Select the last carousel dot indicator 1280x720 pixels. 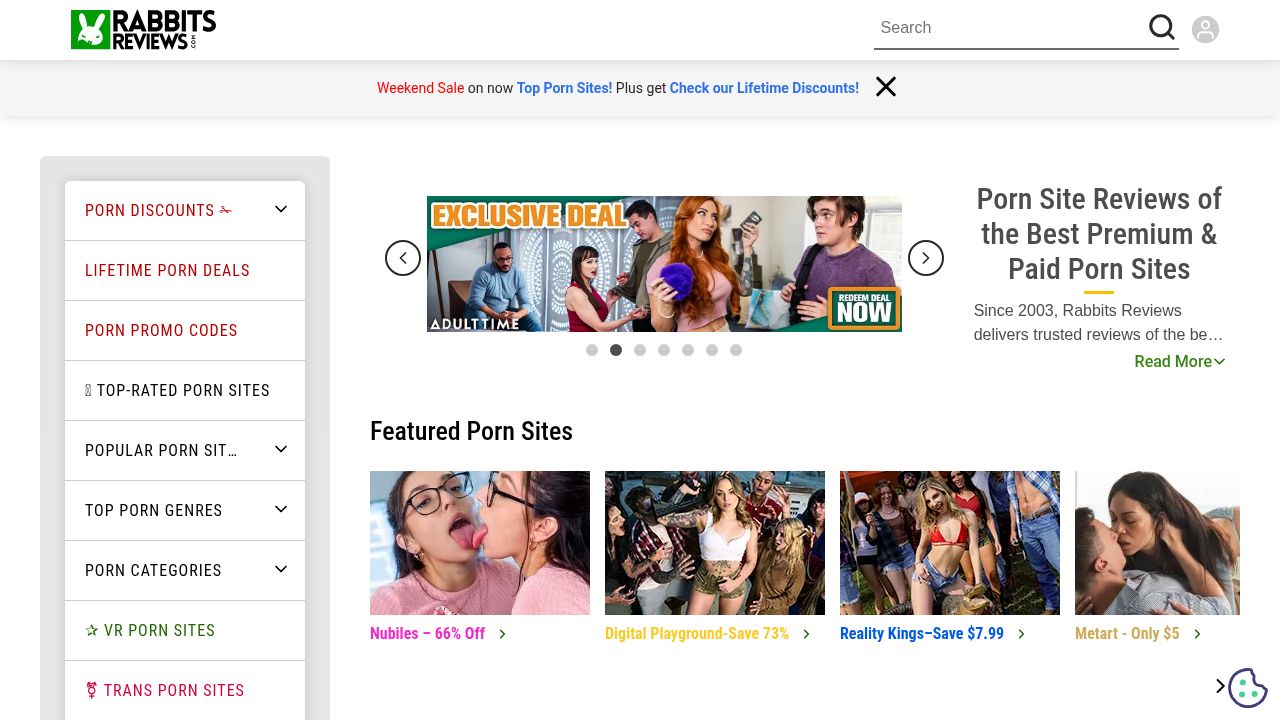click(736, 350)
